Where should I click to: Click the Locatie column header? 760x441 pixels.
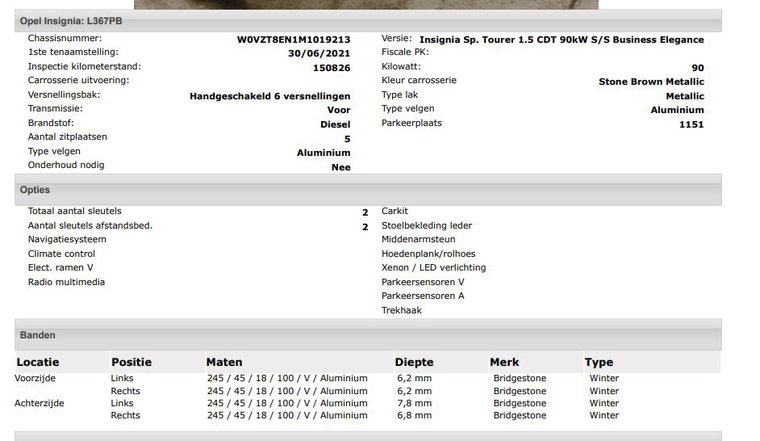[38, 362]
